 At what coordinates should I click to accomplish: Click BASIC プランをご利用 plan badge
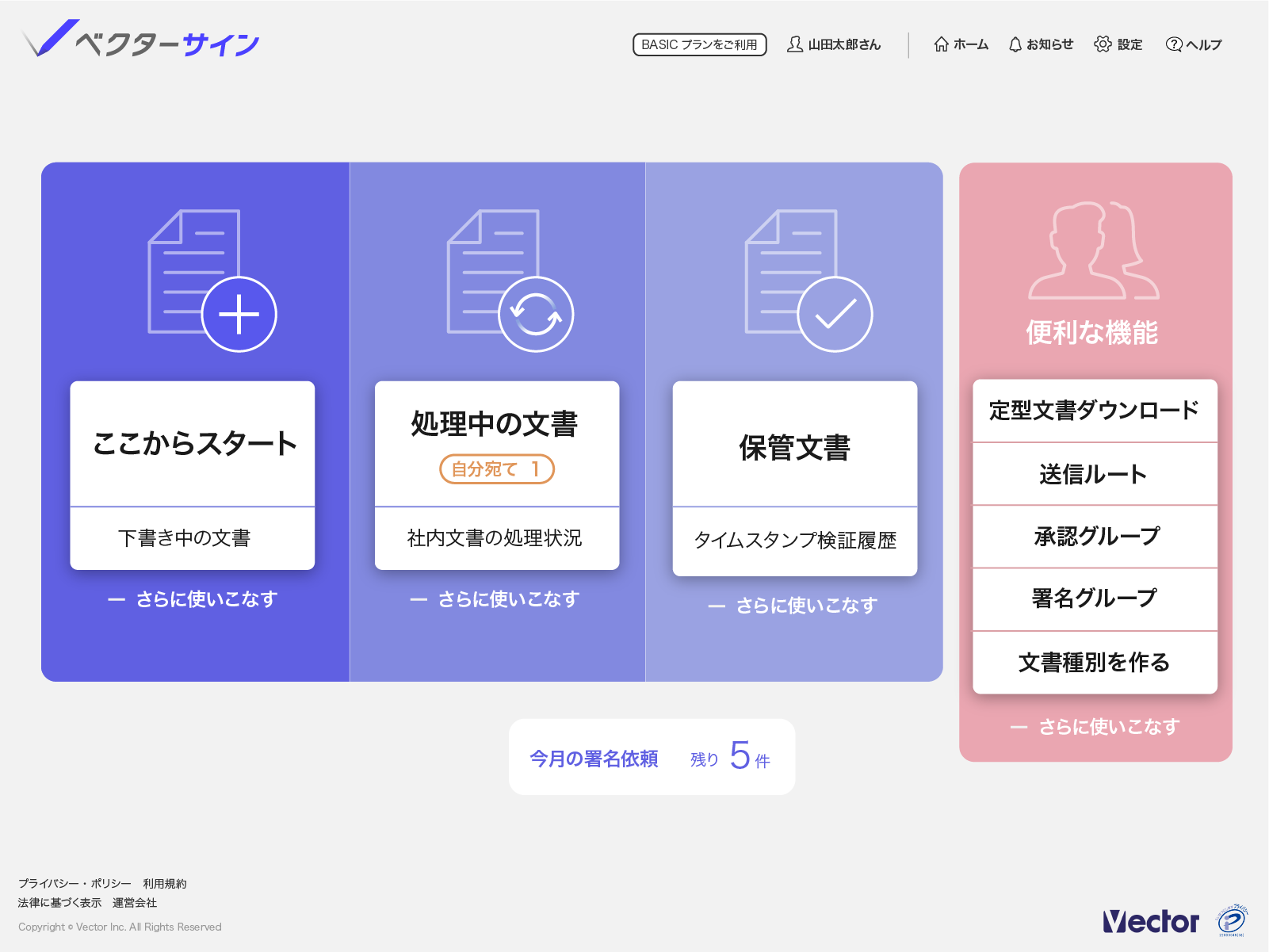click(699, 44)
